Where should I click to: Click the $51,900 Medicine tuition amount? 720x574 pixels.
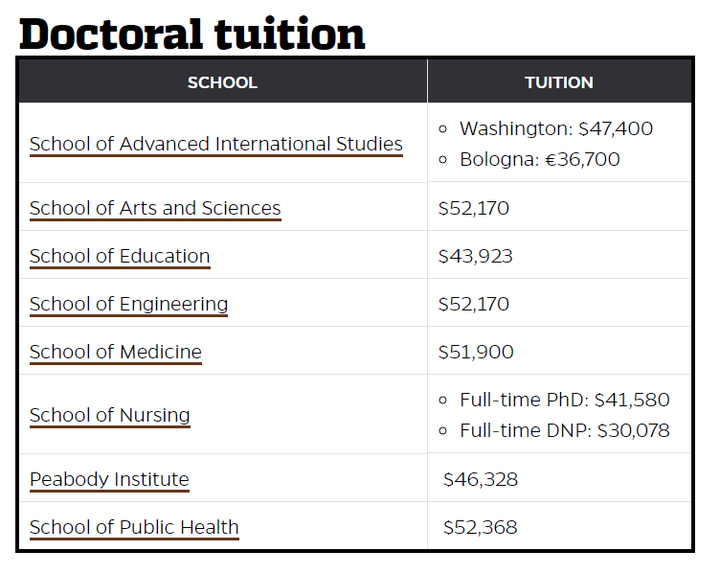pos(476,352)
